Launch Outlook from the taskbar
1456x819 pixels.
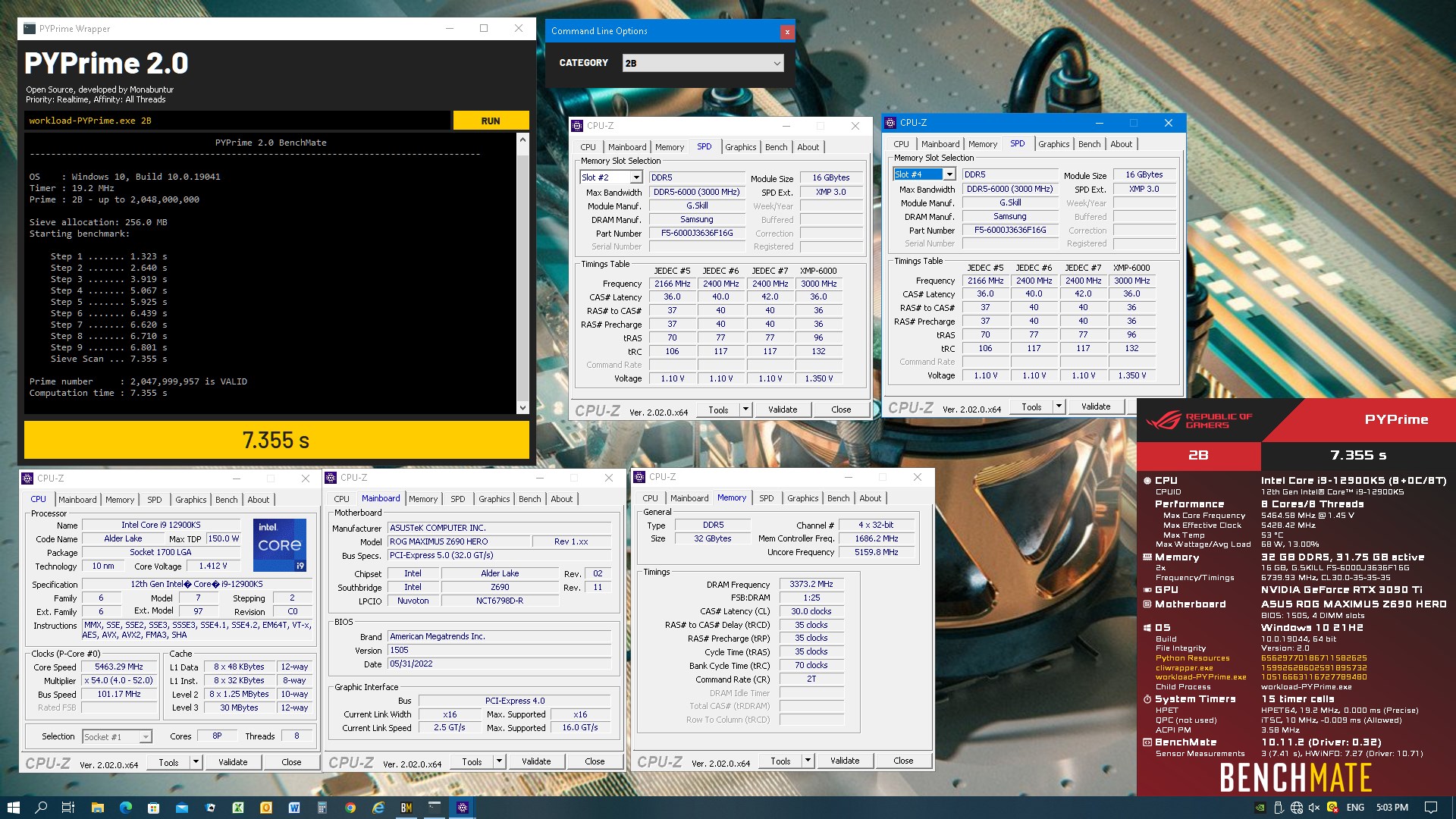(266, 808)
